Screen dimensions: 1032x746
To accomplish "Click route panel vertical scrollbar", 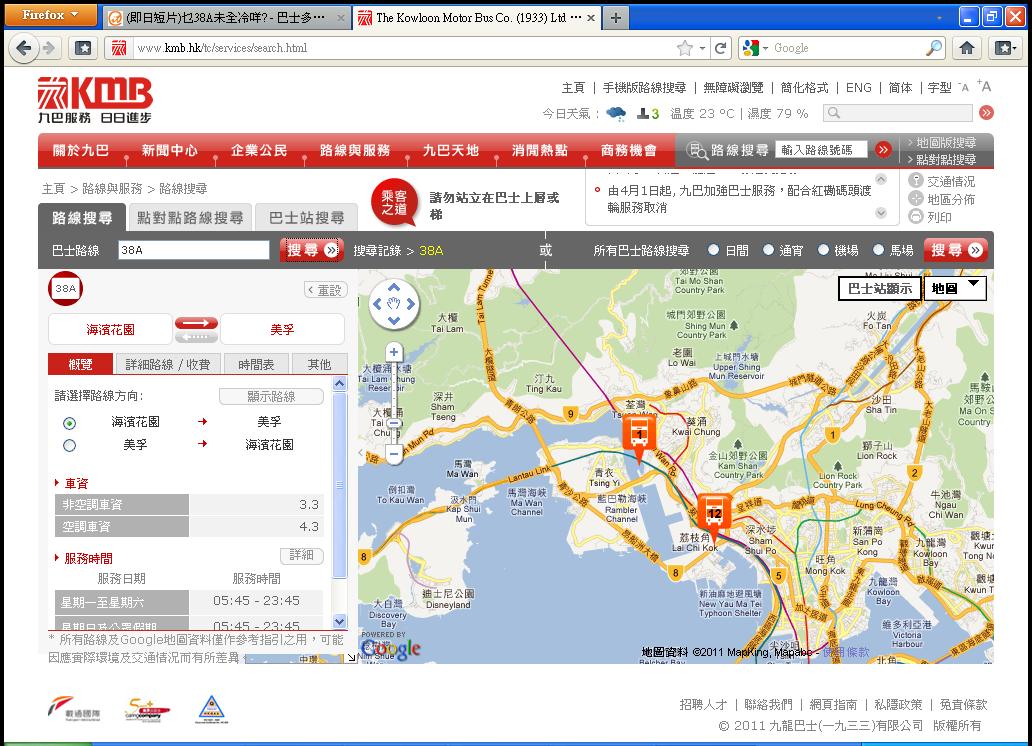I will point(340,484).
